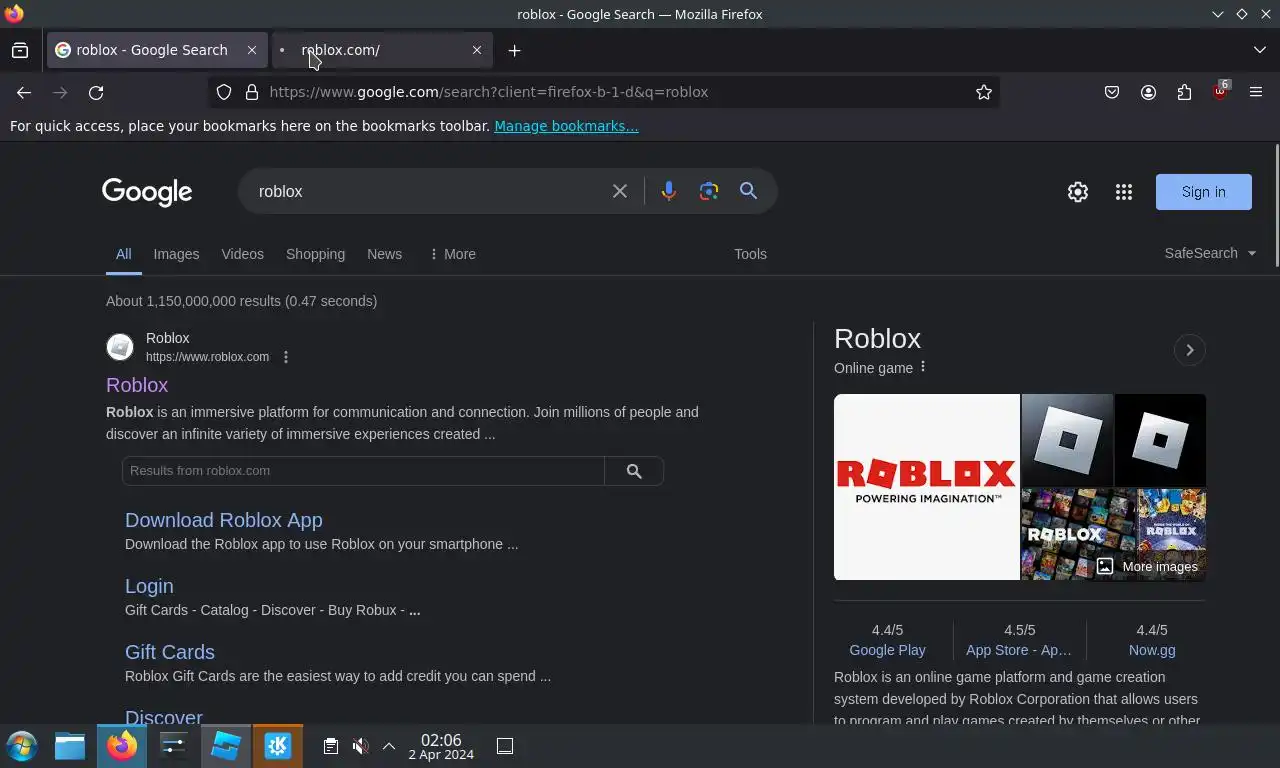Click the Google logo
This screenshot has width=1280, height=768.
click(147, 192)
